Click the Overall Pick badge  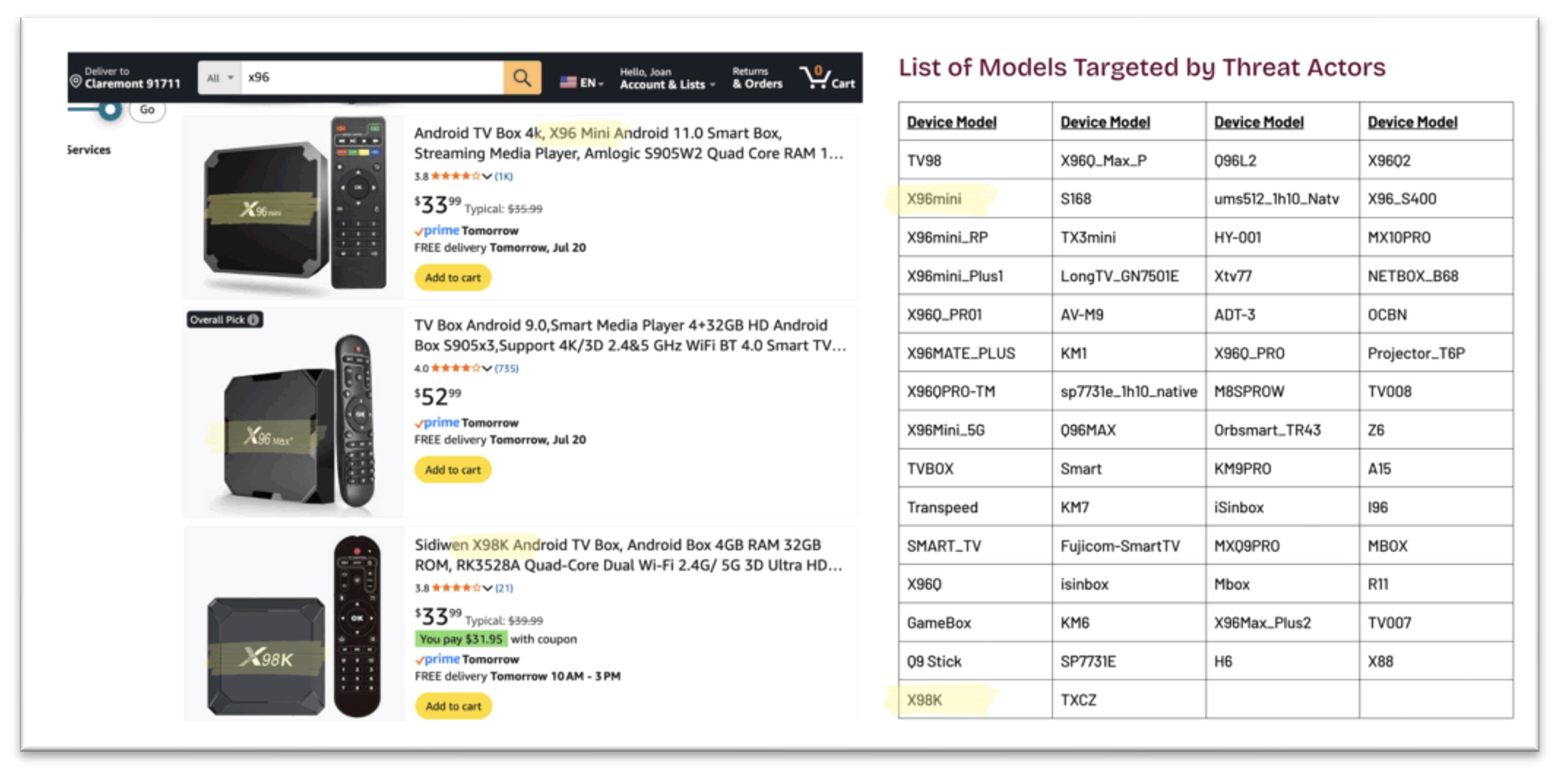(225, 320)
